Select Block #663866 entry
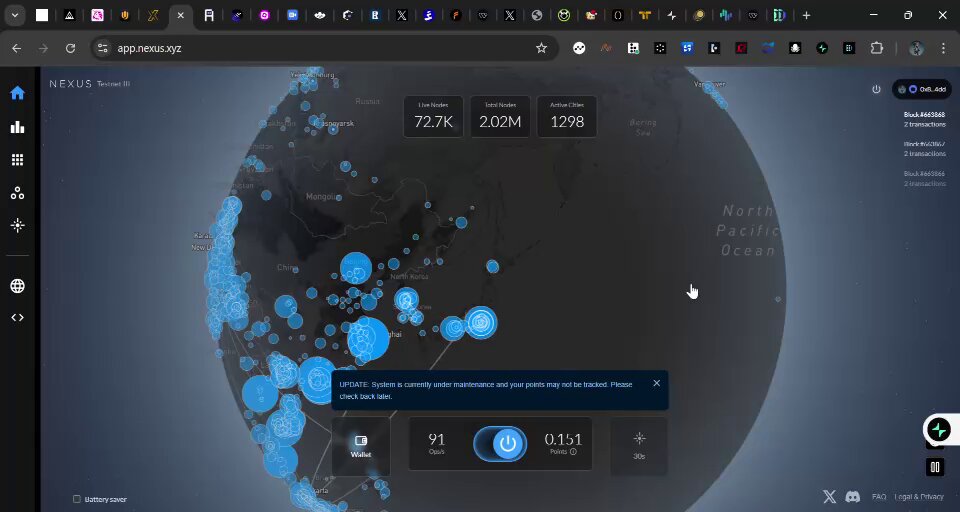960x512 pixels. click(x=924, y=178)
